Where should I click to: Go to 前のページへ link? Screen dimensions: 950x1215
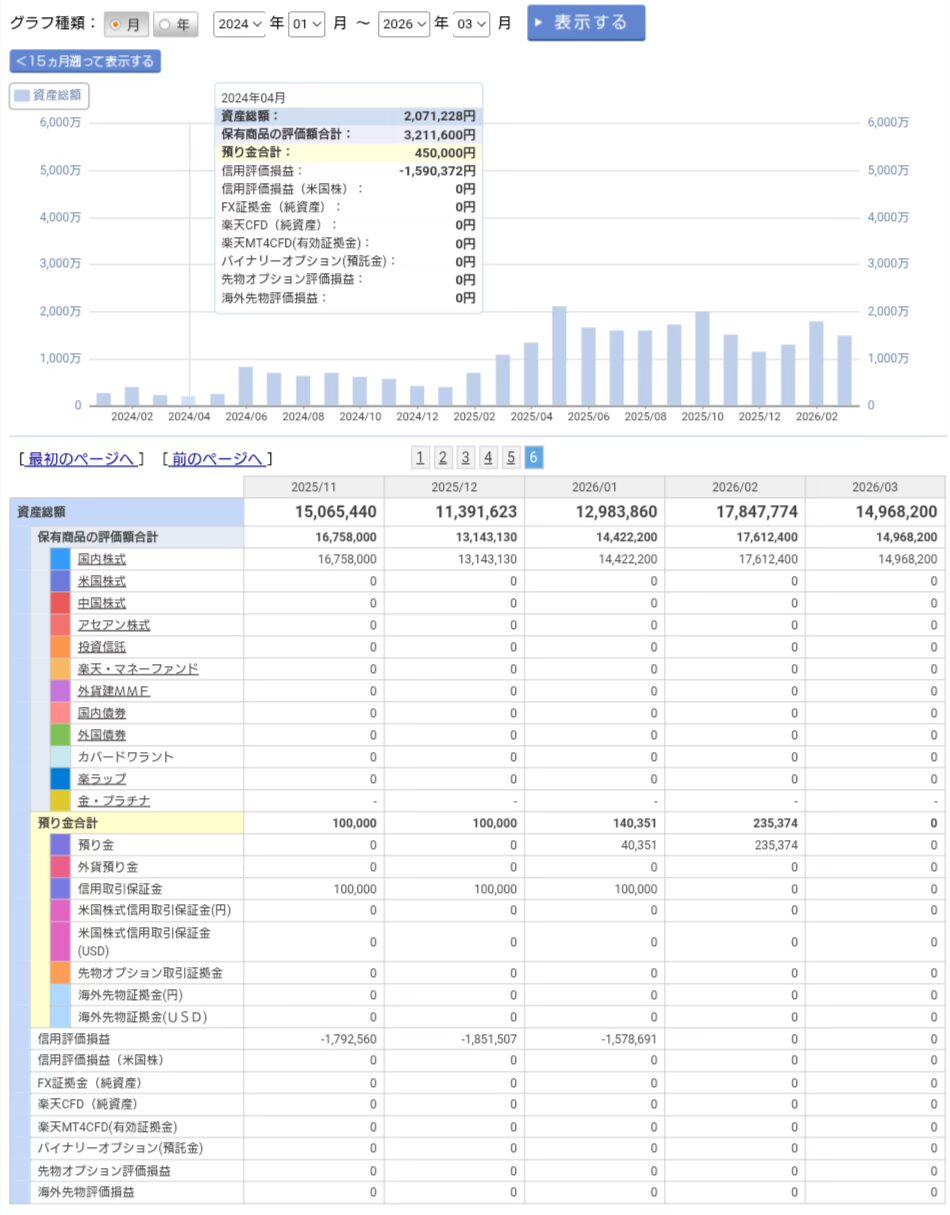(217, 459)
